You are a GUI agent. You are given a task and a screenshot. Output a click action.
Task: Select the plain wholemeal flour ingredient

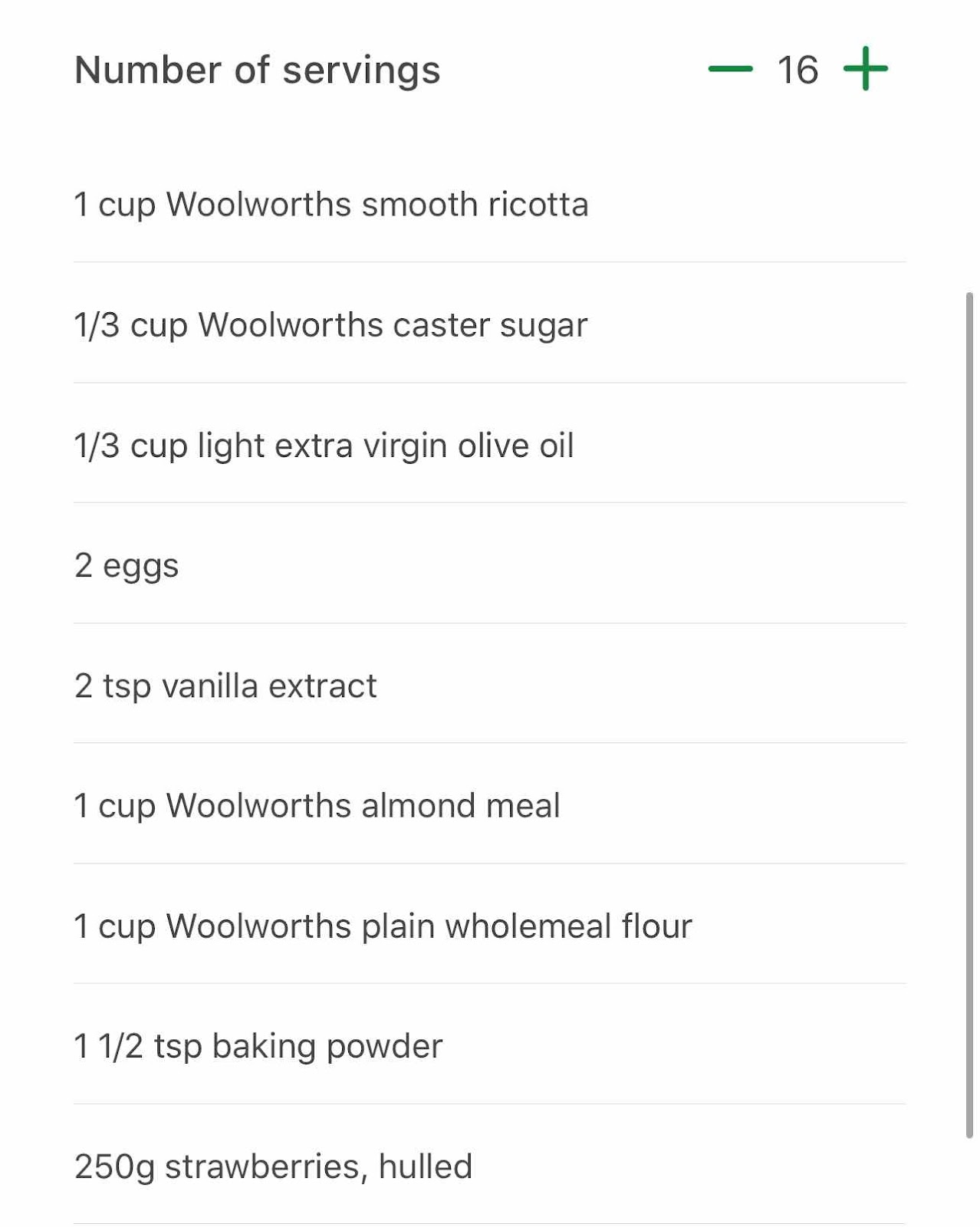(489, 925)
